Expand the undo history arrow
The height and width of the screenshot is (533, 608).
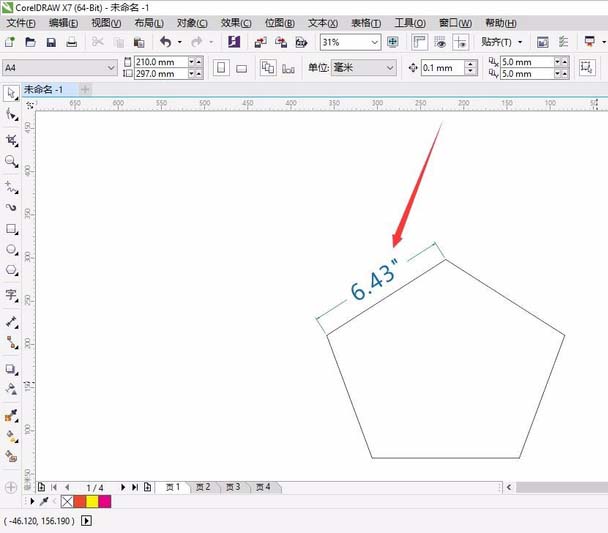180,42
